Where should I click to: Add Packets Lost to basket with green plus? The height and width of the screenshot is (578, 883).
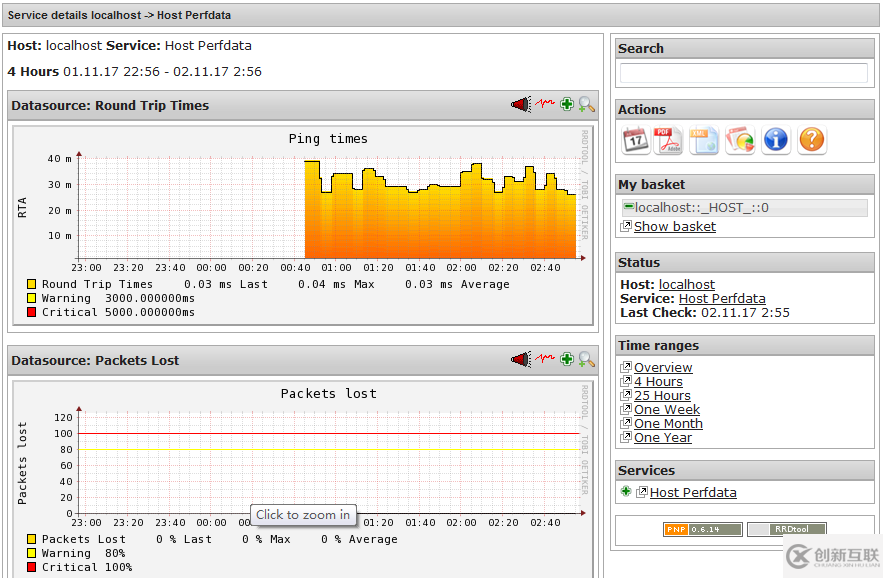pos(567,358)
